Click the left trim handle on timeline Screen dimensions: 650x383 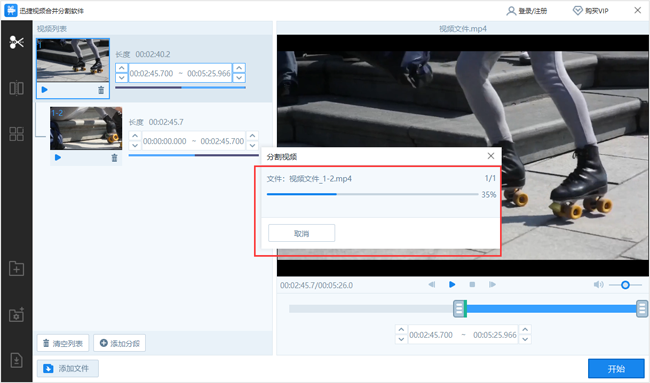(x=459, y=309)
